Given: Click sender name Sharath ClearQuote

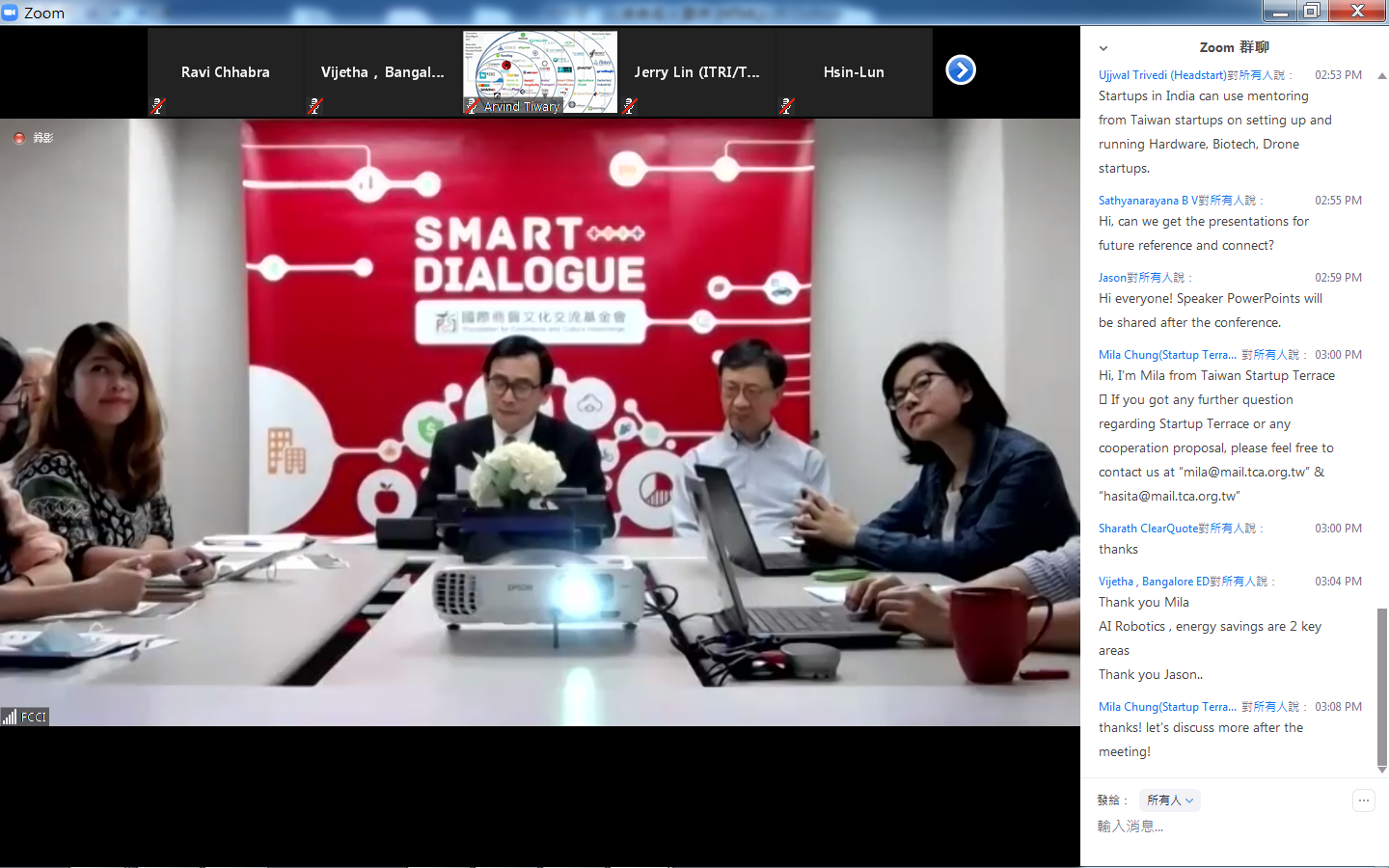Looking at the screenshot, I should coord(1148,529).
